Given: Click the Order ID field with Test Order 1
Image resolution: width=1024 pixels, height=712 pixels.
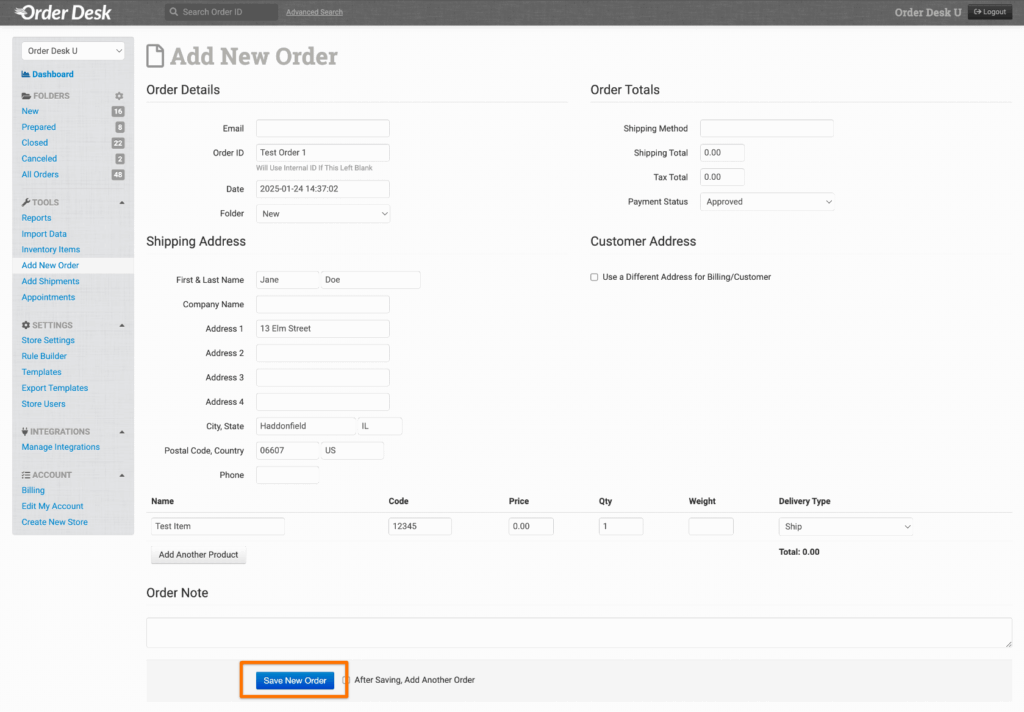Looking at the screenshot, I should pyautogui.click(x=323, y=153).
